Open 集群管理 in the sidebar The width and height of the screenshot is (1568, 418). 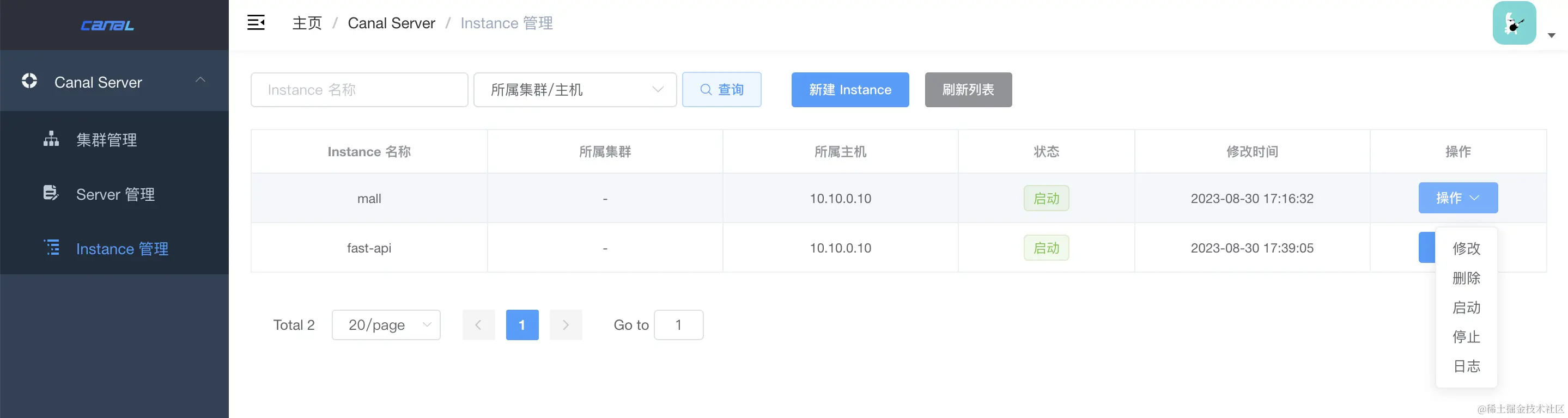tap(114, 139)
